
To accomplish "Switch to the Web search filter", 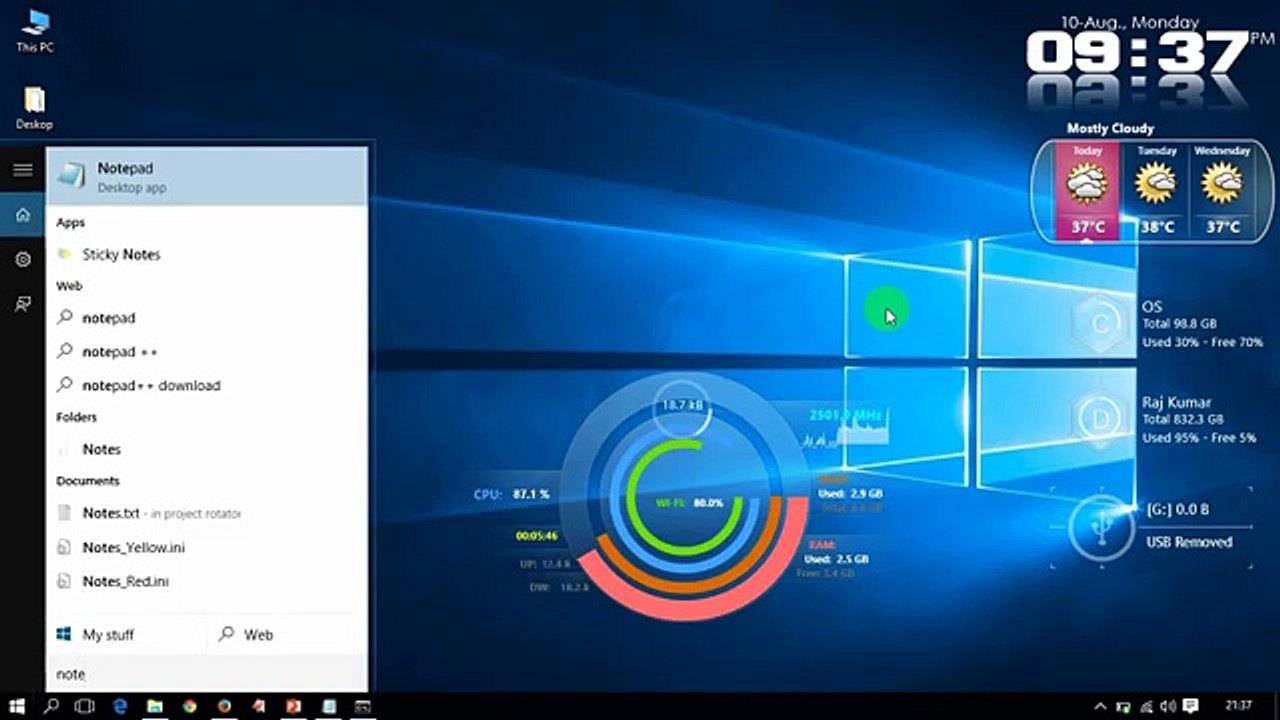I will (x=288, y=634).
